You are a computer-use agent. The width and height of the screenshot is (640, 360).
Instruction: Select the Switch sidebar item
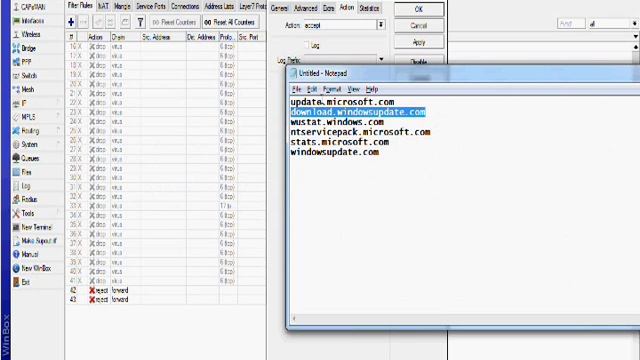click(25, 76)
